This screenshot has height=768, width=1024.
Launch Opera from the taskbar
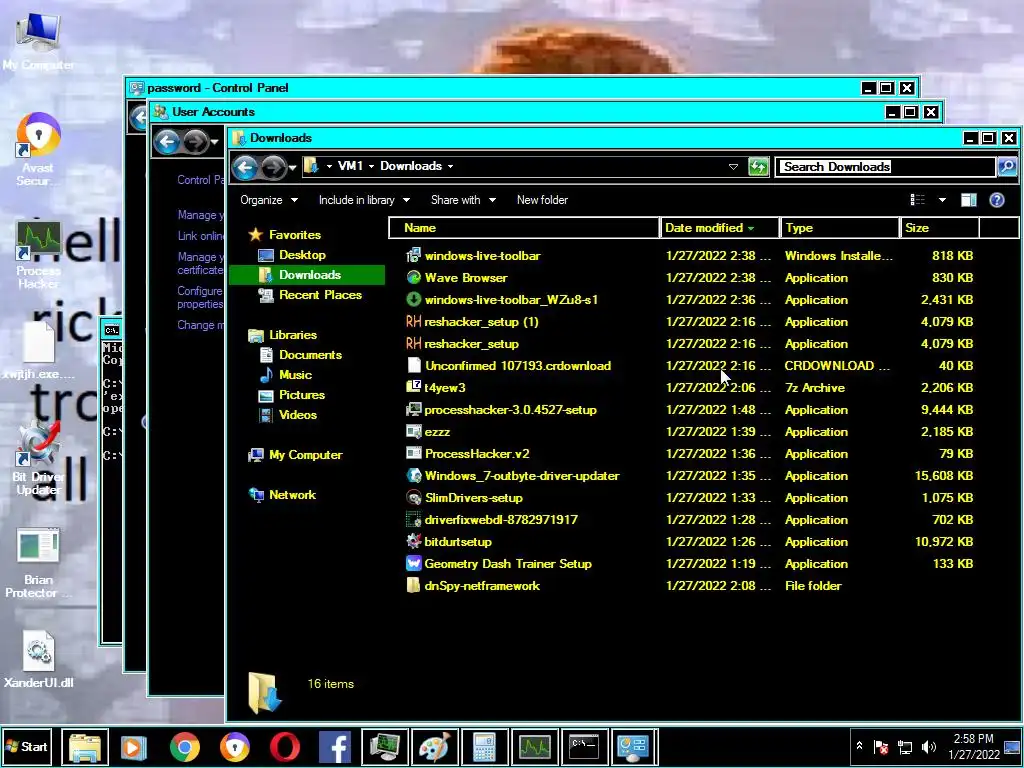(x=285, y=746)
